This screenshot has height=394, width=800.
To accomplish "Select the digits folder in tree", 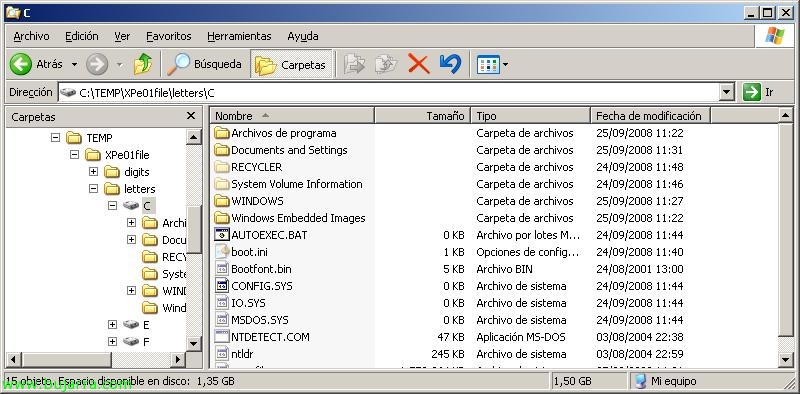I will pyautogui.click(x=127, y=172).
